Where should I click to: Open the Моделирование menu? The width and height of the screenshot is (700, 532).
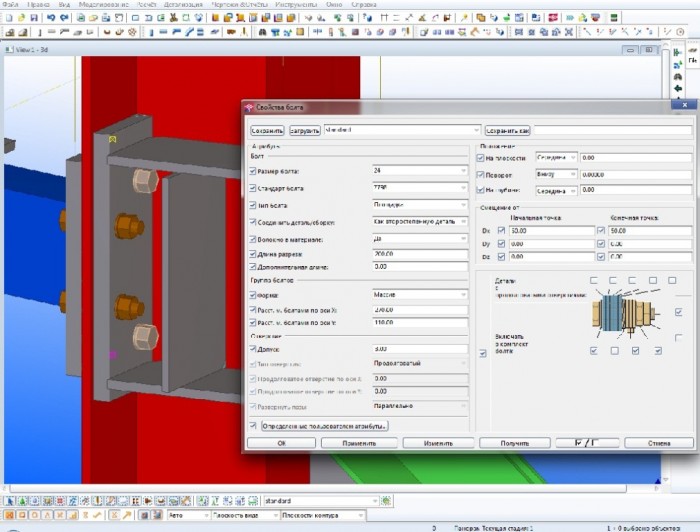point(103,4)
